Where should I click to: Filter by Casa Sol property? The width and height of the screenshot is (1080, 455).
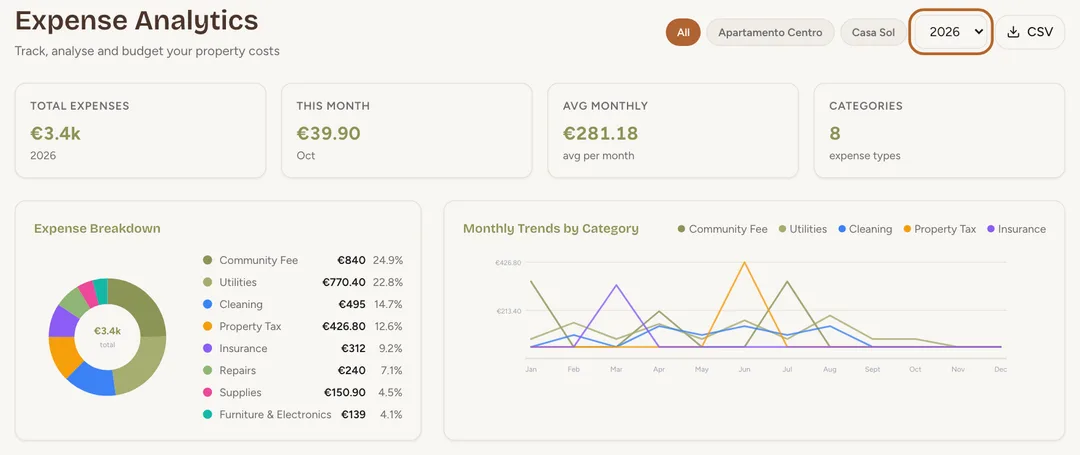[873, 32]
